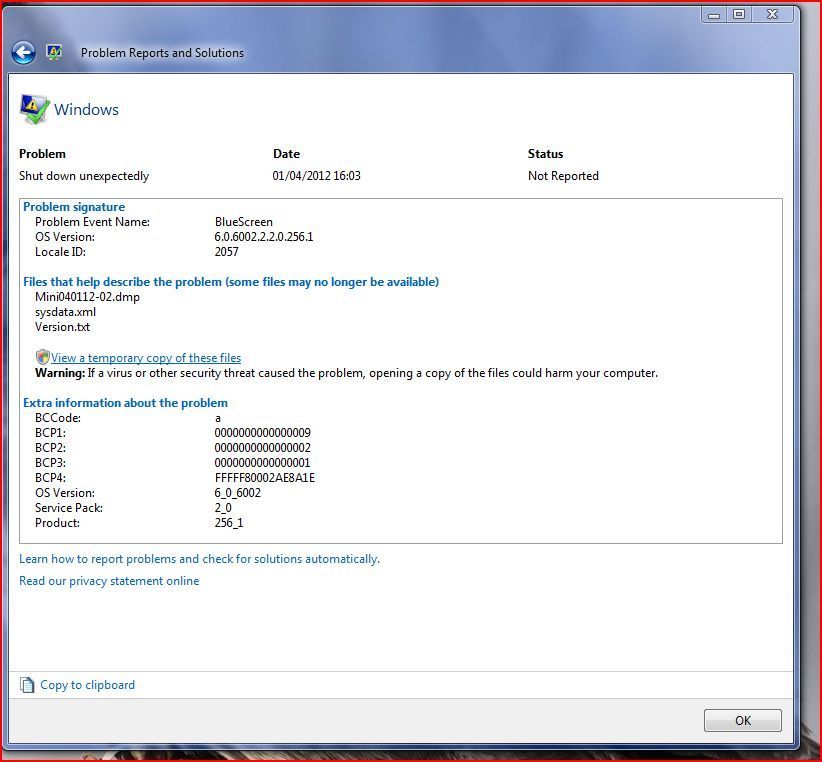Click OS version value 6.0.6002.2.2.0.256.1

point(264,237)
